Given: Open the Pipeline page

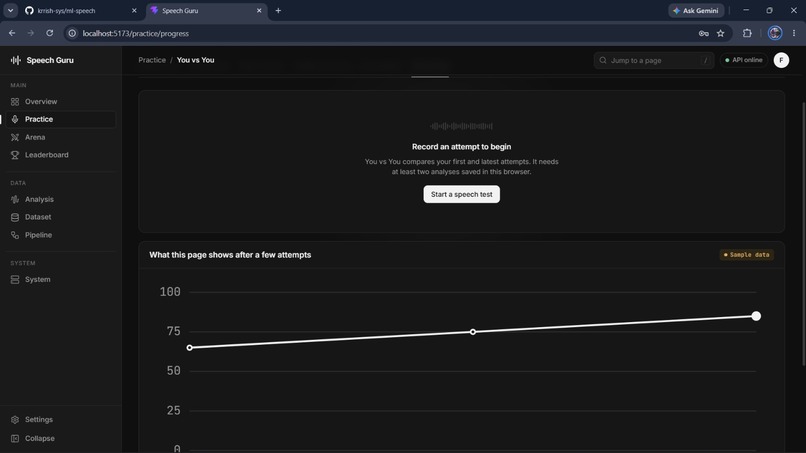Looking at the screenshot, I should click(61, 235).
